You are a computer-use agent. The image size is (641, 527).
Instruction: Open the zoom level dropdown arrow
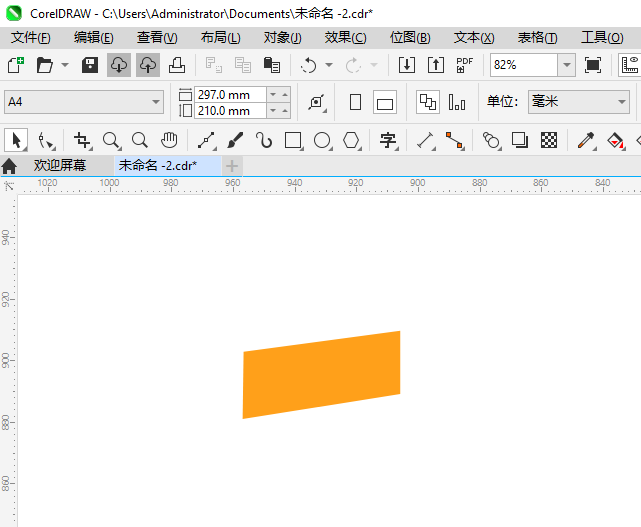[x=567, y=65]
